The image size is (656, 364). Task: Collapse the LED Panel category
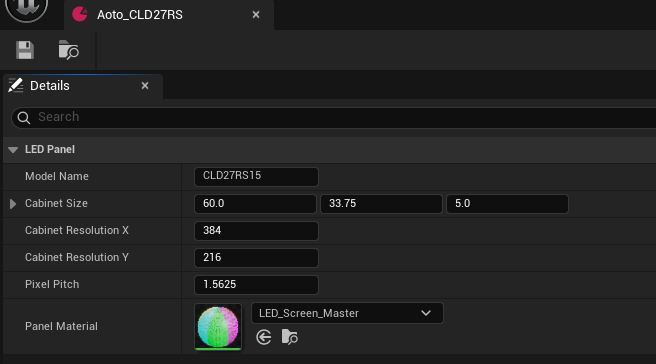[13, 150]
